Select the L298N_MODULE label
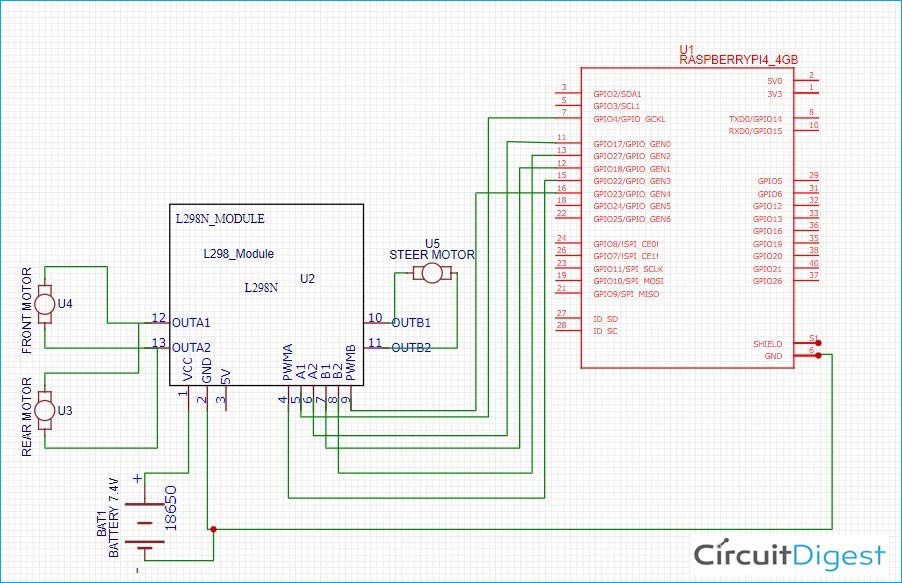Viewport: 902px width, 583px height. pos(220,219)
